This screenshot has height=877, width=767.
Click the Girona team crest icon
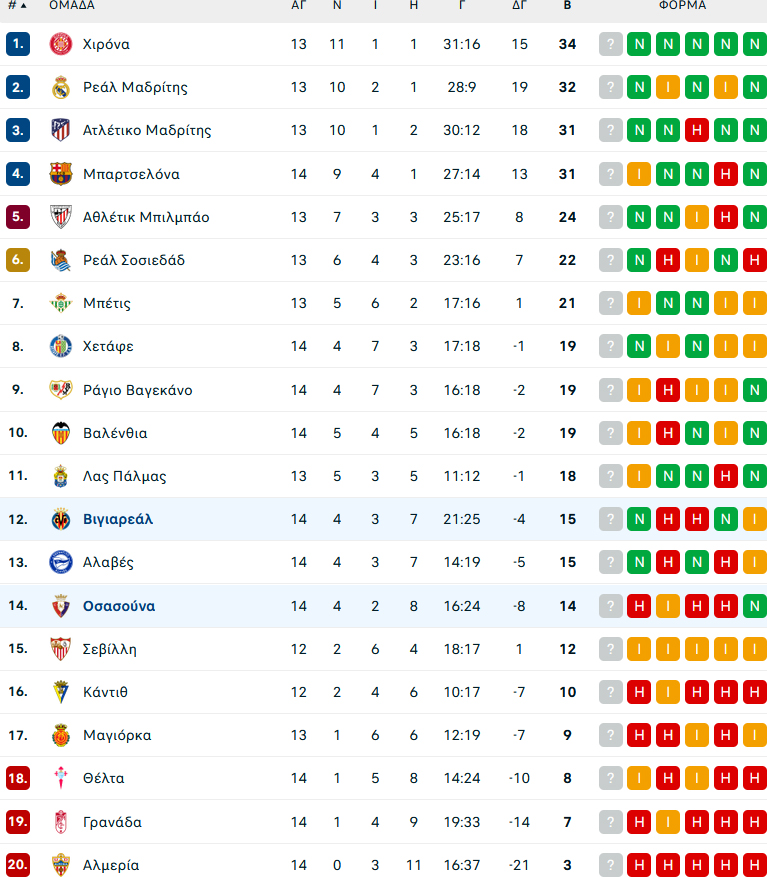pos(60,44)
